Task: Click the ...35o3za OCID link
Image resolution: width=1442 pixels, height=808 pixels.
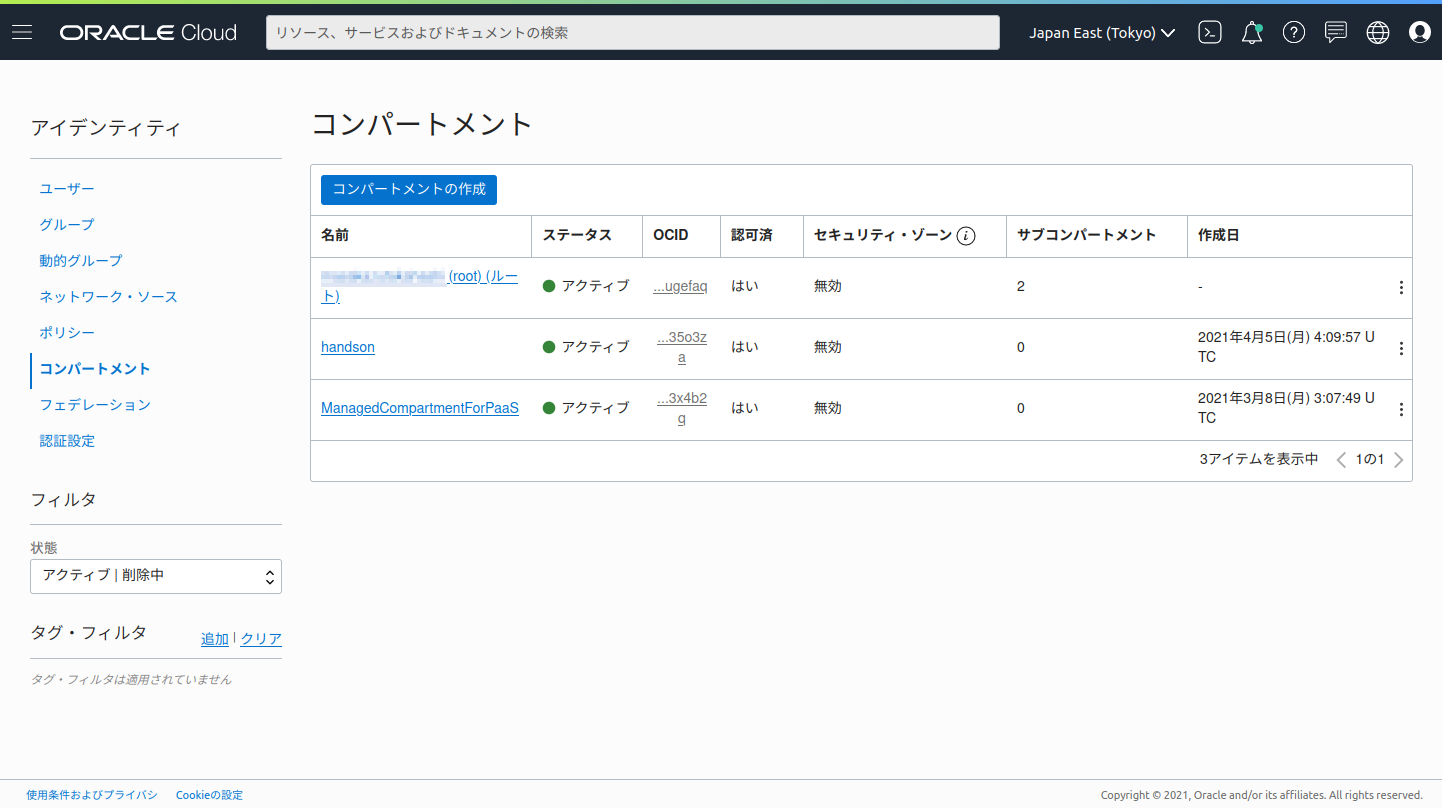Action: click(682, 347)
